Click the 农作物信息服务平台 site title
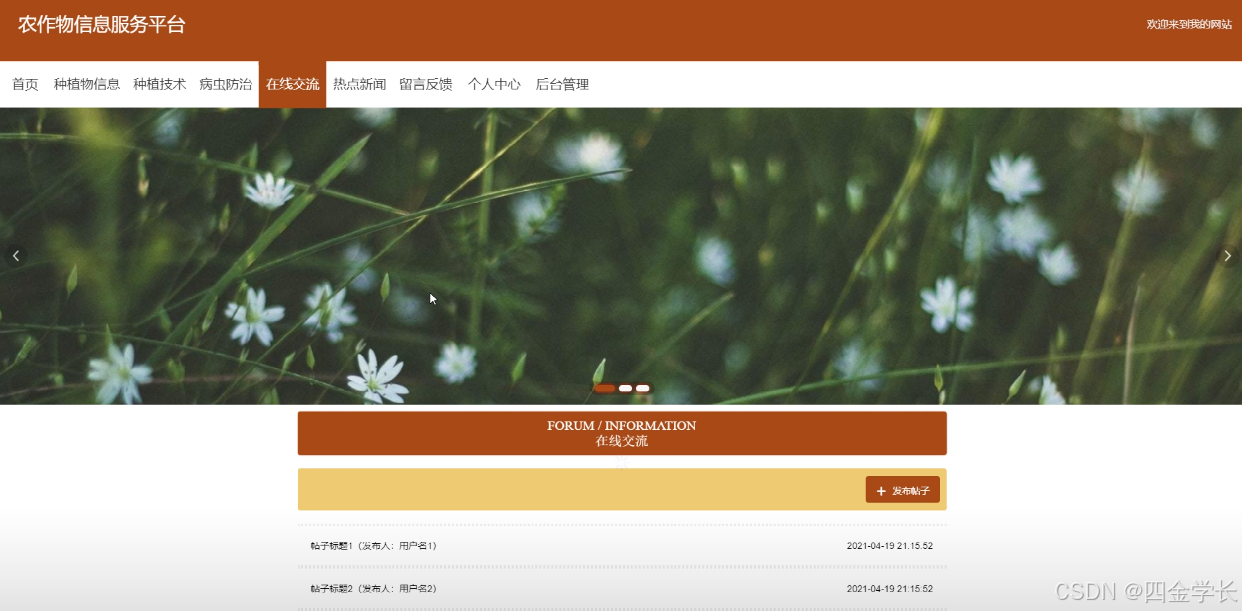This screenshot has width=1242, height=611. (x=102, y=25)
